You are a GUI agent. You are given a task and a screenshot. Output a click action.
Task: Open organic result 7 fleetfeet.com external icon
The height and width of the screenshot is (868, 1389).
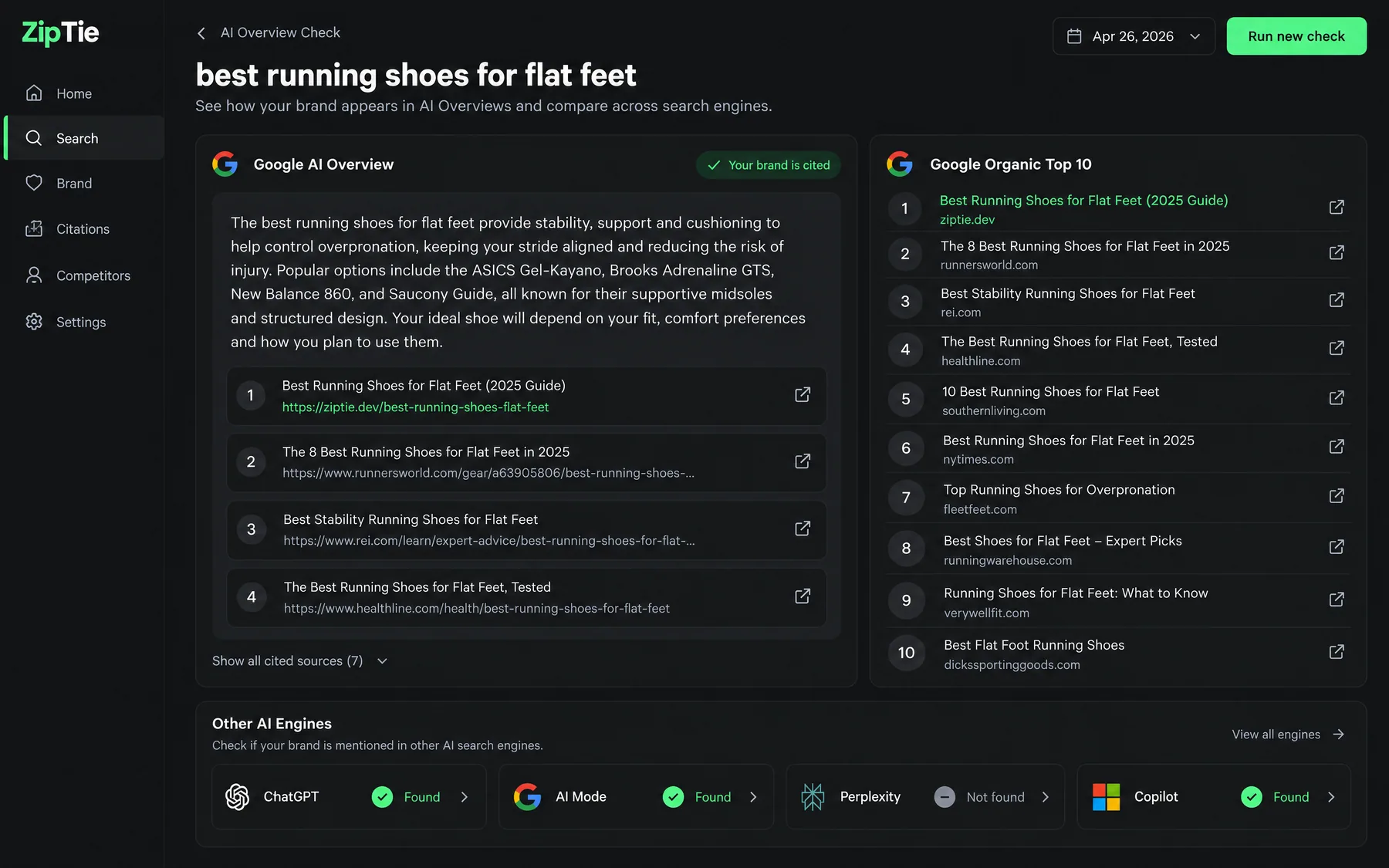pos(1337,496)
